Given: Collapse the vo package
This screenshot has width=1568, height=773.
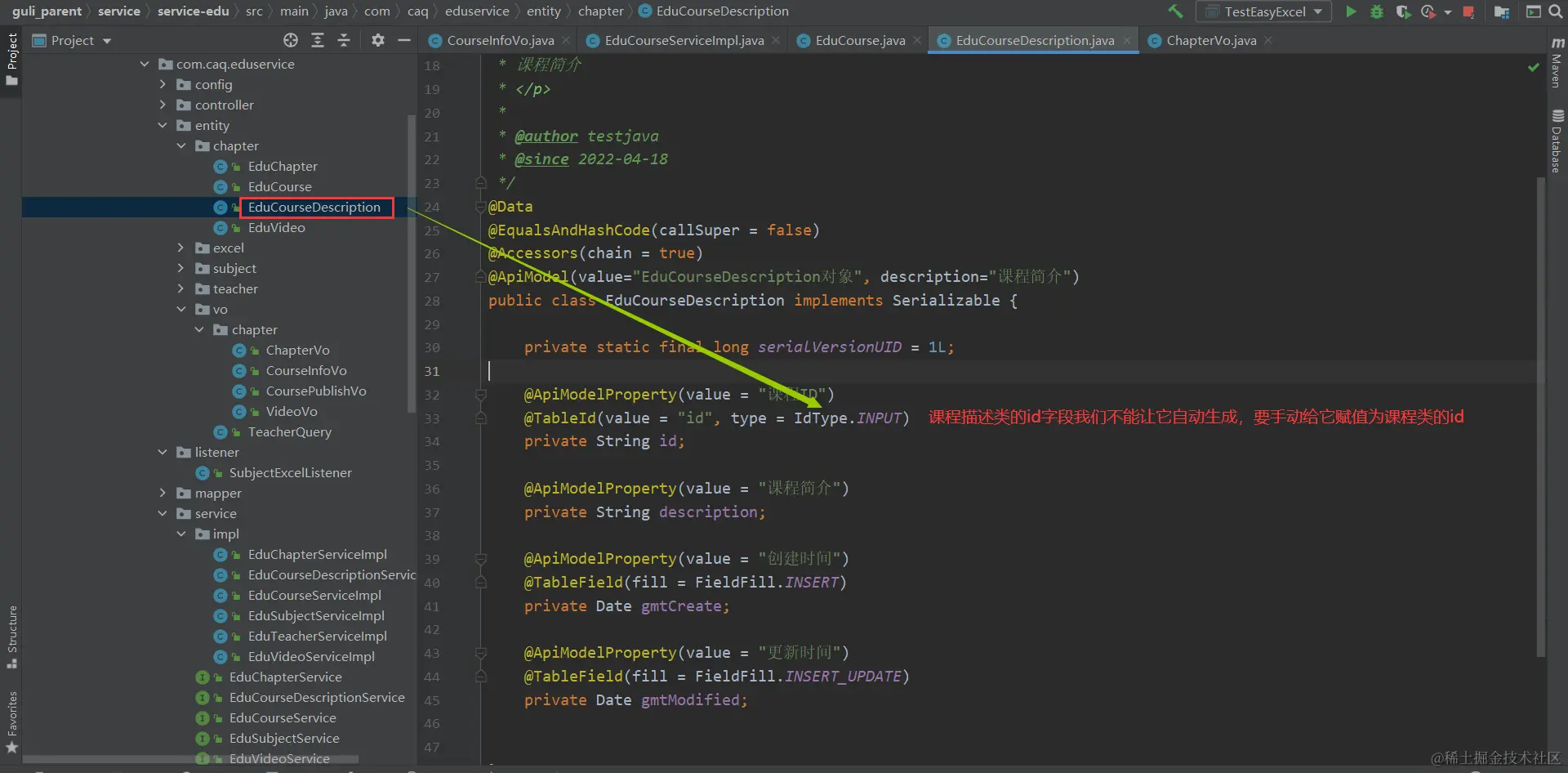Looking at the screenshot, I should (180, 309).
